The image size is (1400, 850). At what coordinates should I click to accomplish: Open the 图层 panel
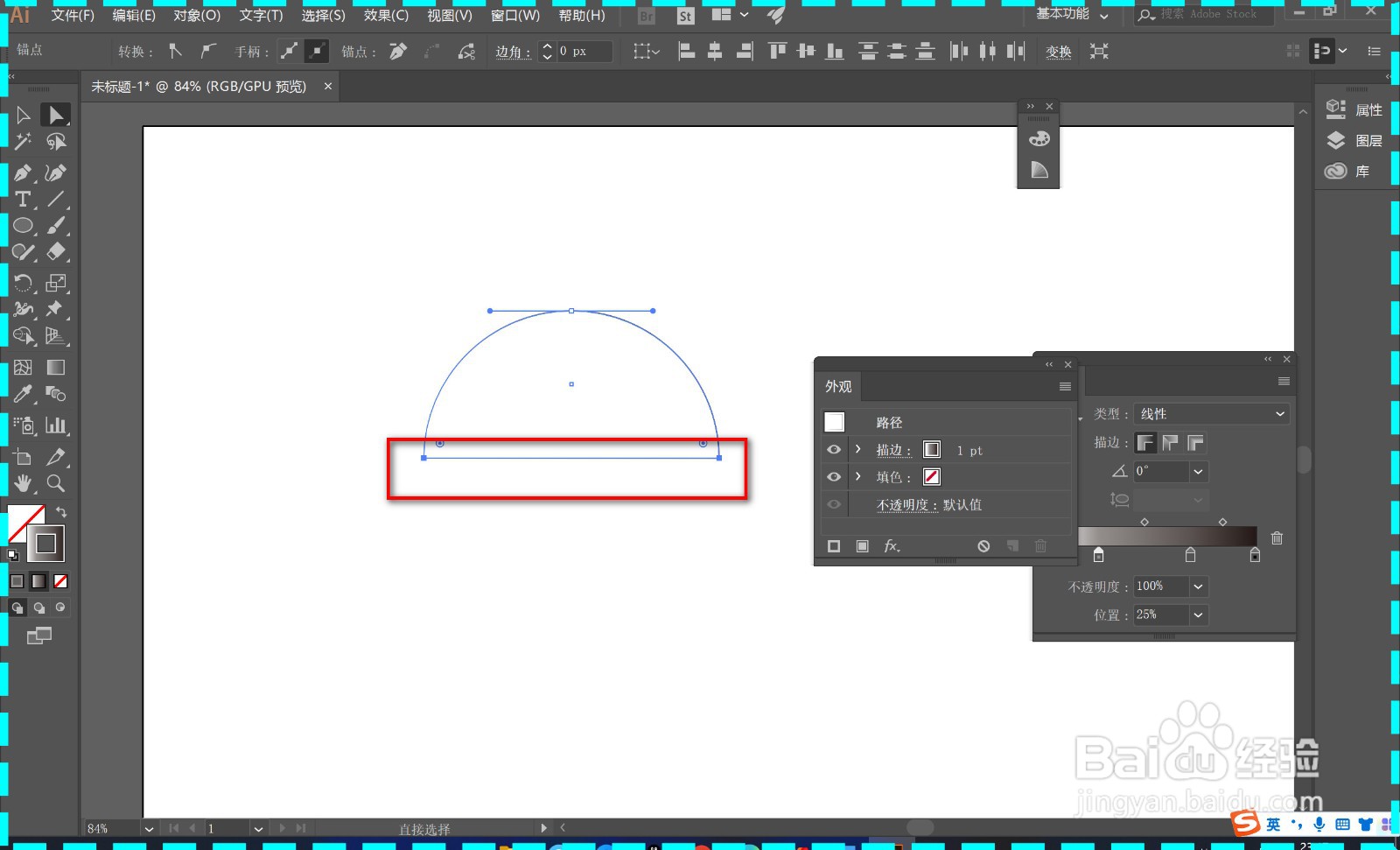(x=1354, y=140)
